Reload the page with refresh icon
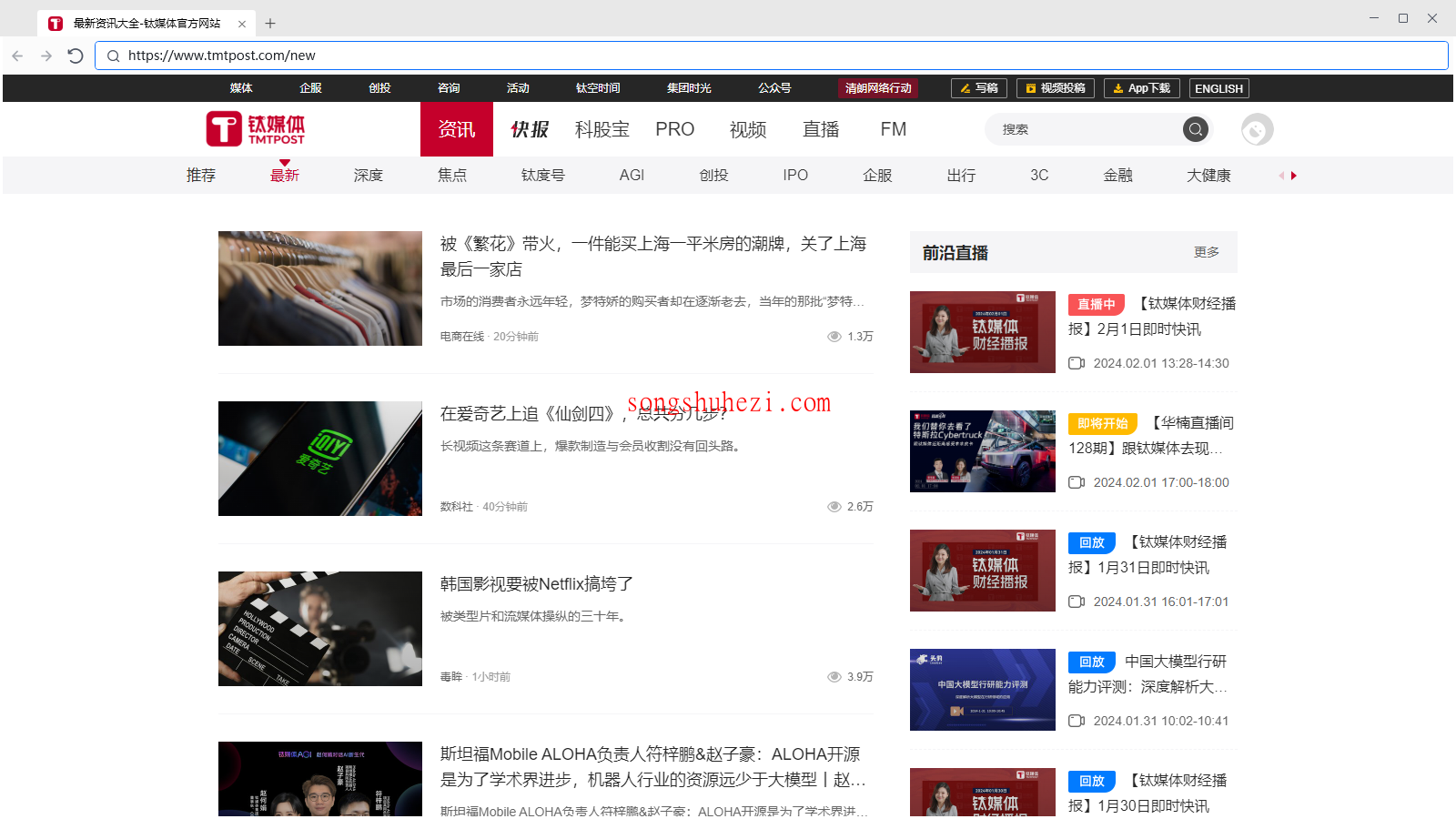 point(76,56)
